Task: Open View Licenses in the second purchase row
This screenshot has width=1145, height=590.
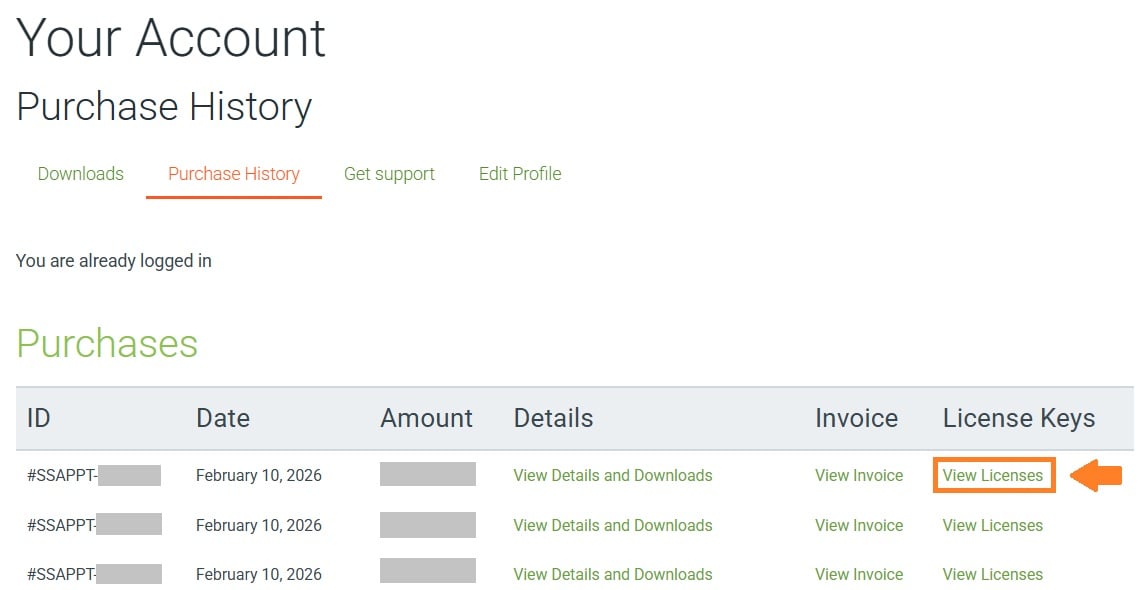Action: pyautogui.click(x=993, y=526)
